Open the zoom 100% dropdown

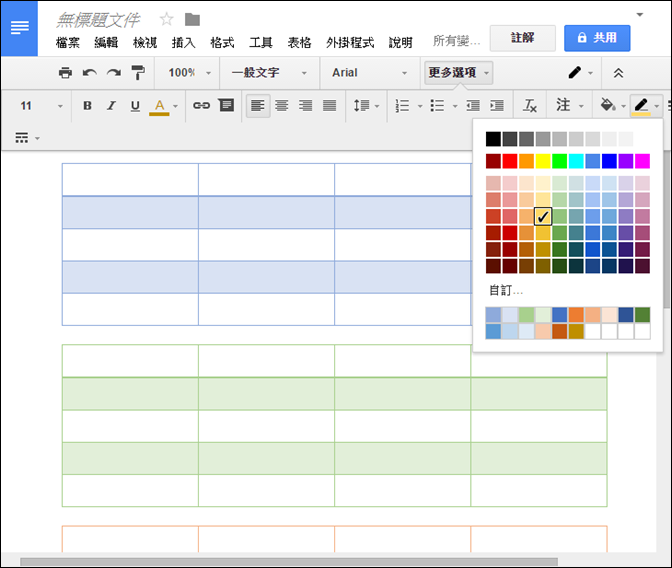point(189,73)
